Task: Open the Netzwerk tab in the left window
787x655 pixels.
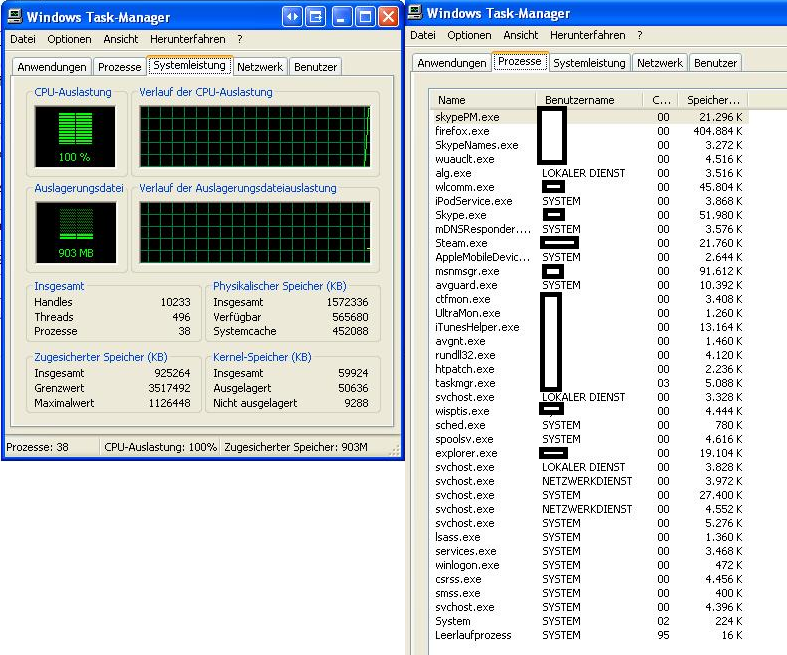Action: pyautogui.click(x=260, y=67)
